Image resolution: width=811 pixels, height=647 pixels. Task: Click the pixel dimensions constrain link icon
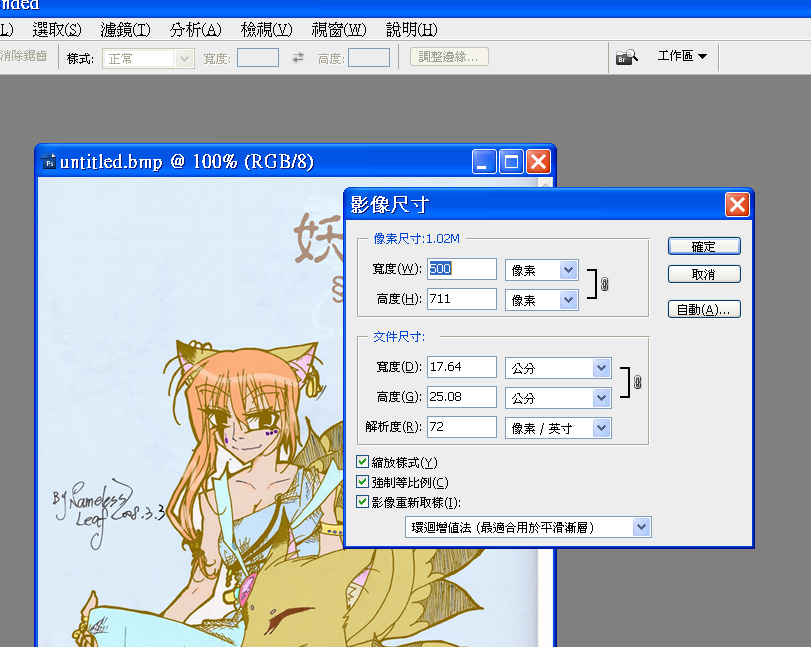[604, 284]
